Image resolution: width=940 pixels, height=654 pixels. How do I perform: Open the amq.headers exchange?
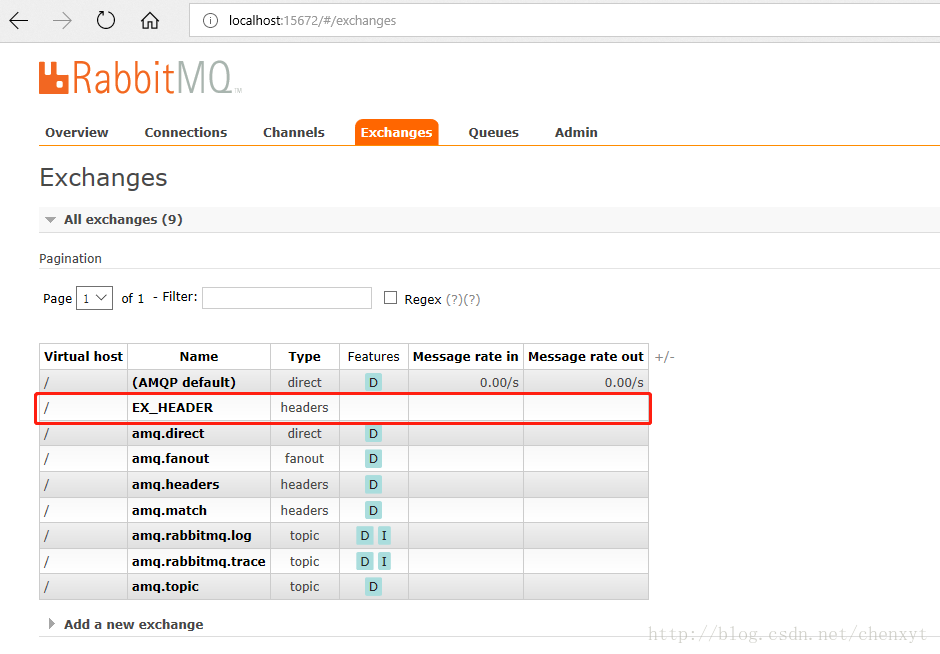(176, 484)
